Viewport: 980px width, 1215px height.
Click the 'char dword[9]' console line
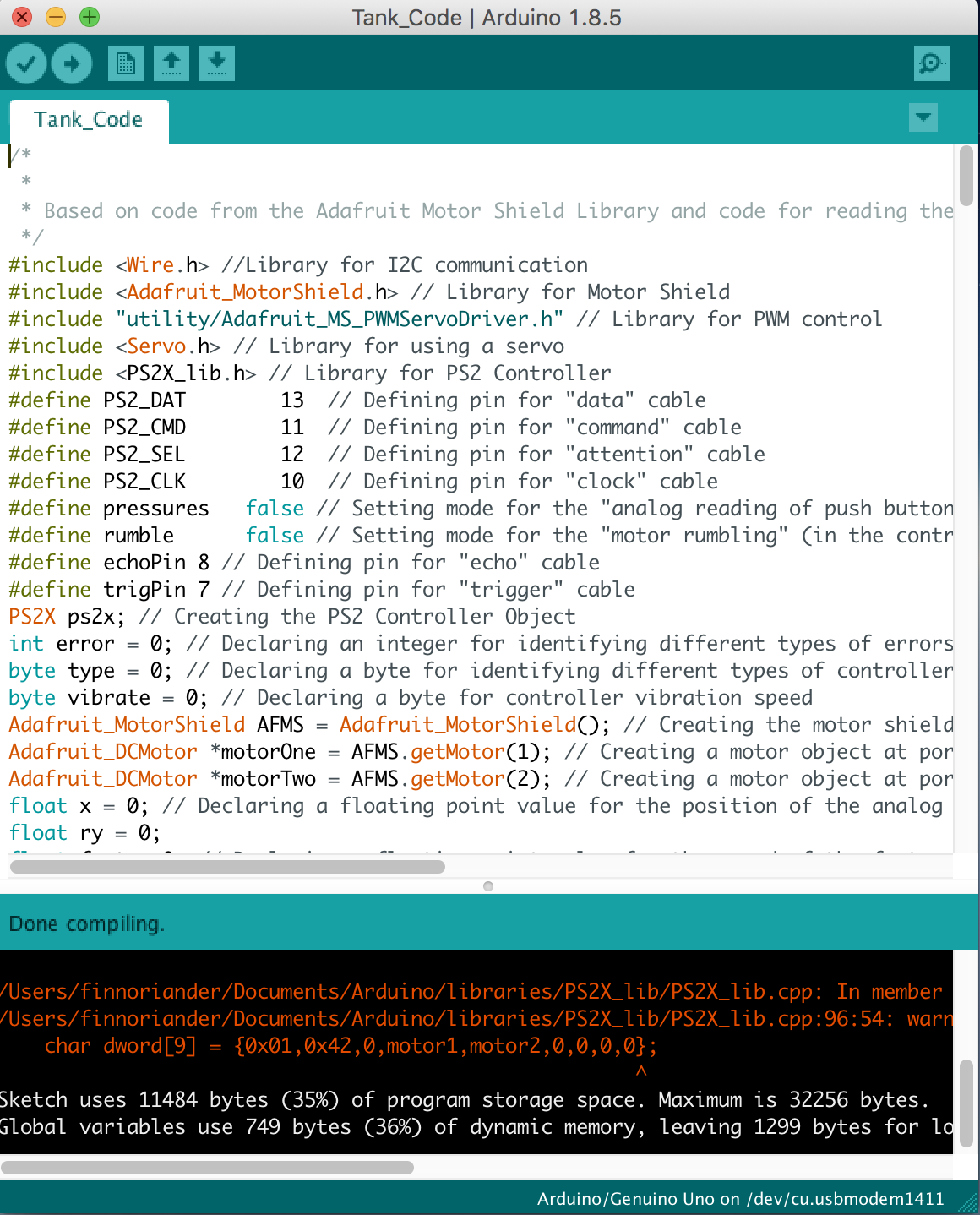coord(351,1046)
